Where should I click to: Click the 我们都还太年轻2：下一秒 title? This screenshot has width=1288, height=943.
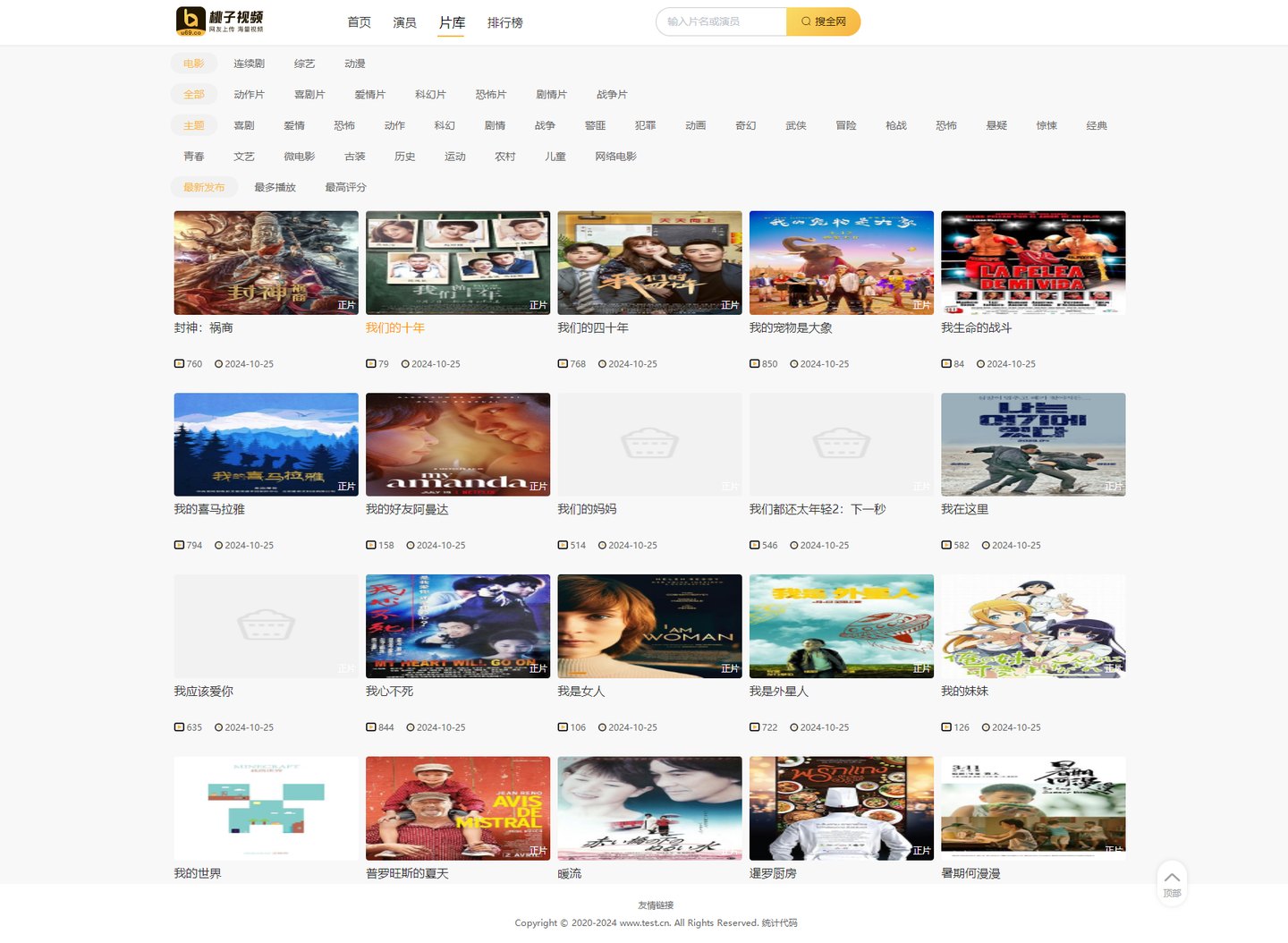coord(818,509)
